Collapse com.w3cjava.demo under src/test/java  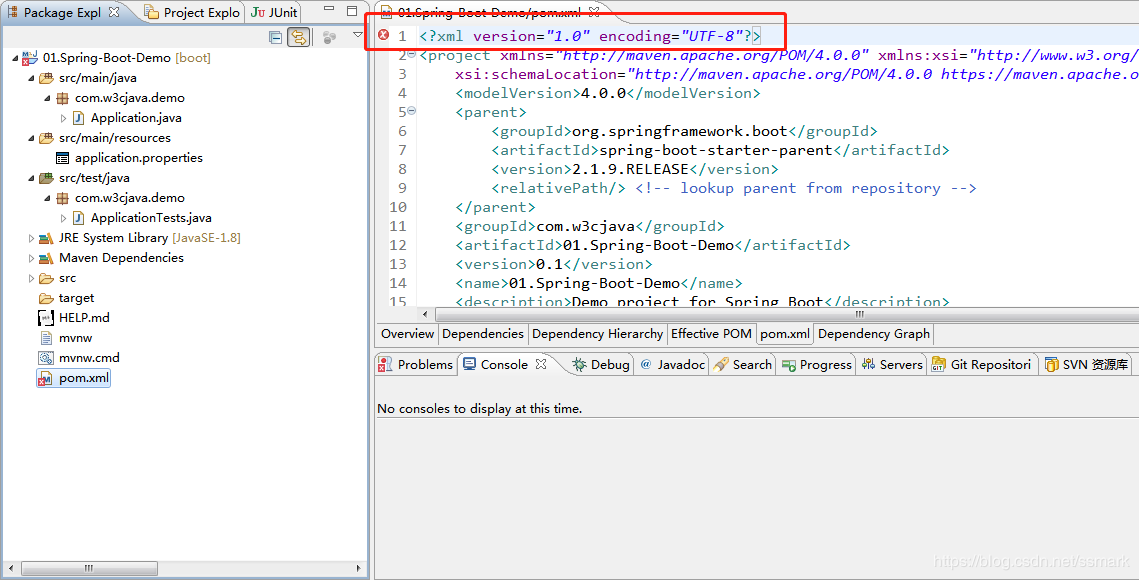coord(47,198)
